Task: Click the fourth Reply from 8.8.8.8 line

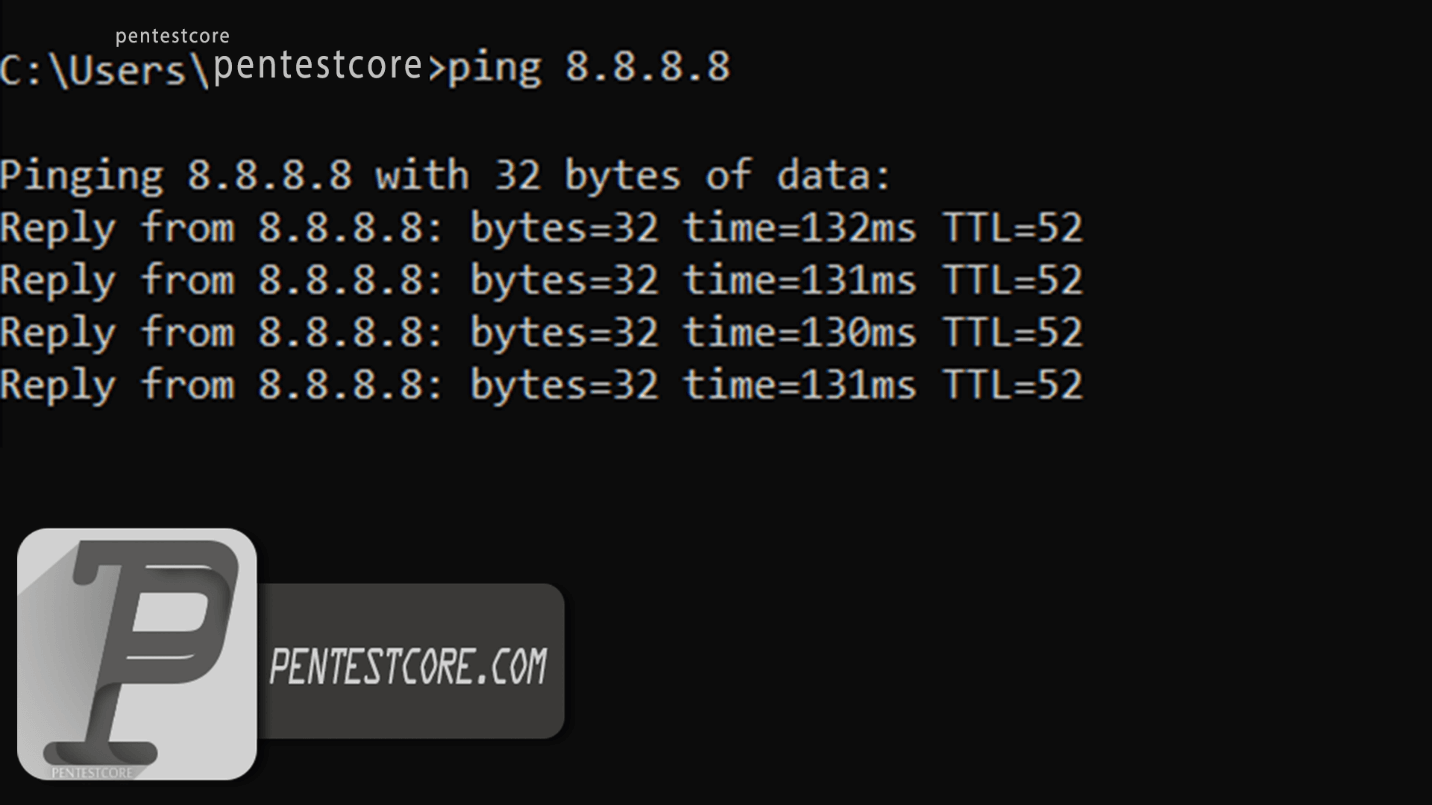Action: pyautogui.click(x=541, y=385)
